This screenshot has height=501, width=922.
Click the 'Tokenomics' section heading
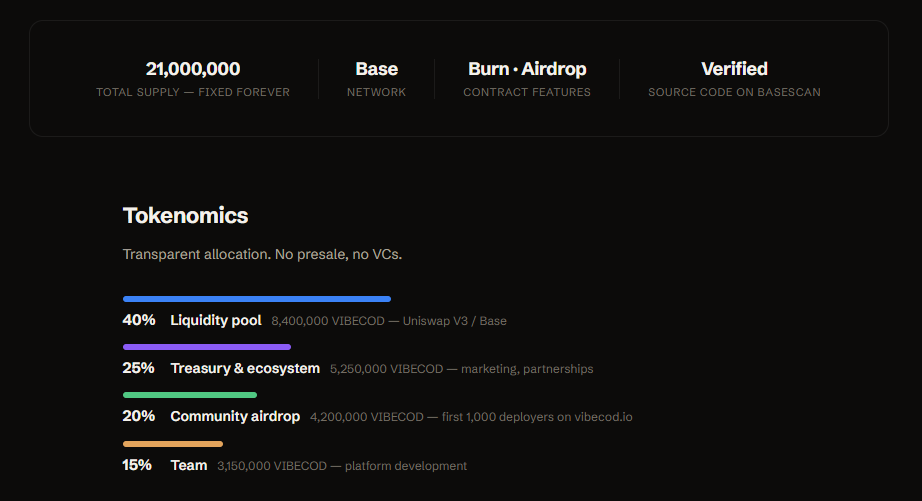pyautogui.click(x=185, y=216)
